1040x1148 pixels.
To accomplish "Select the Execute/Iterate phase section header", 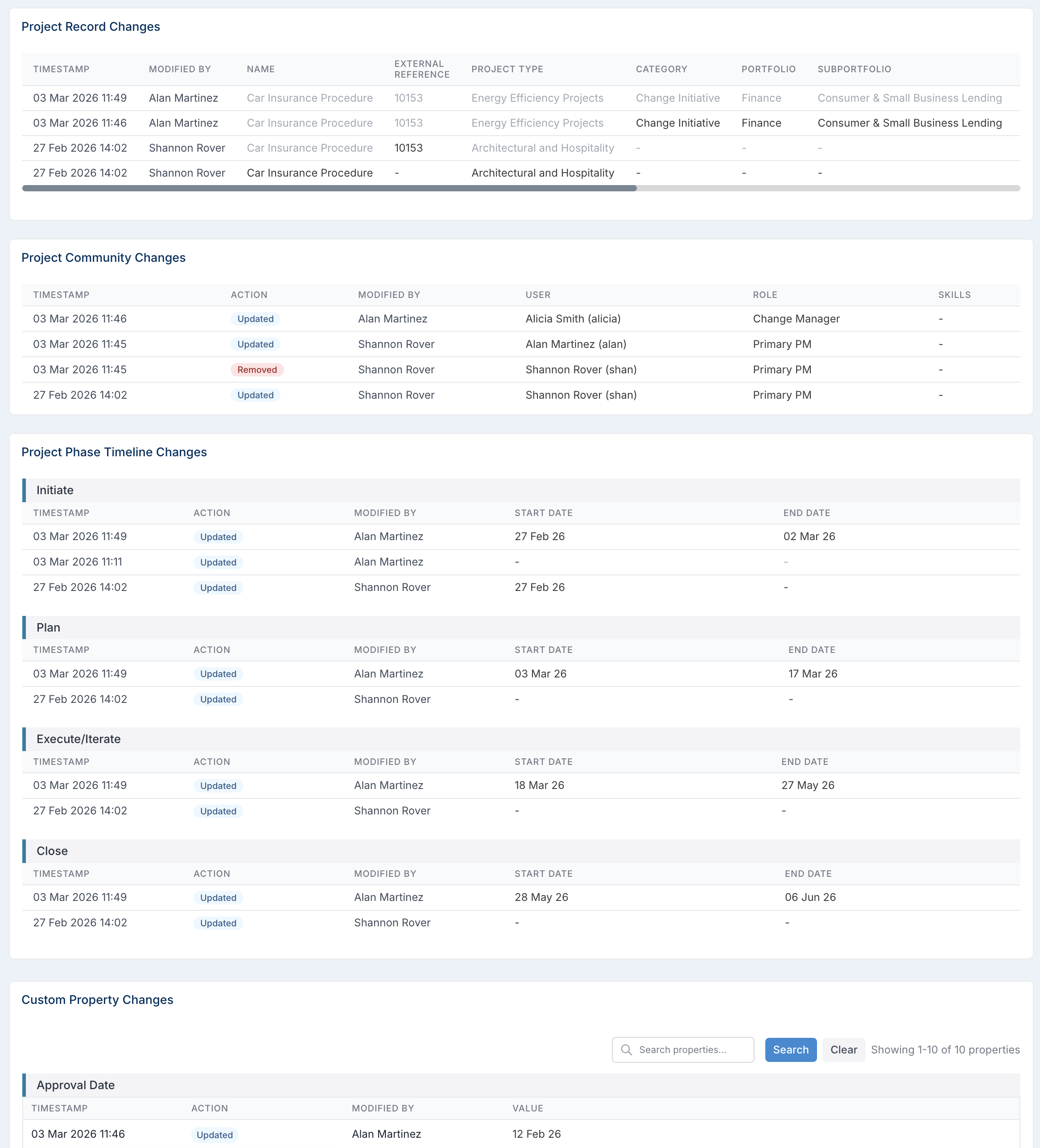I will (x=521, y=739).
